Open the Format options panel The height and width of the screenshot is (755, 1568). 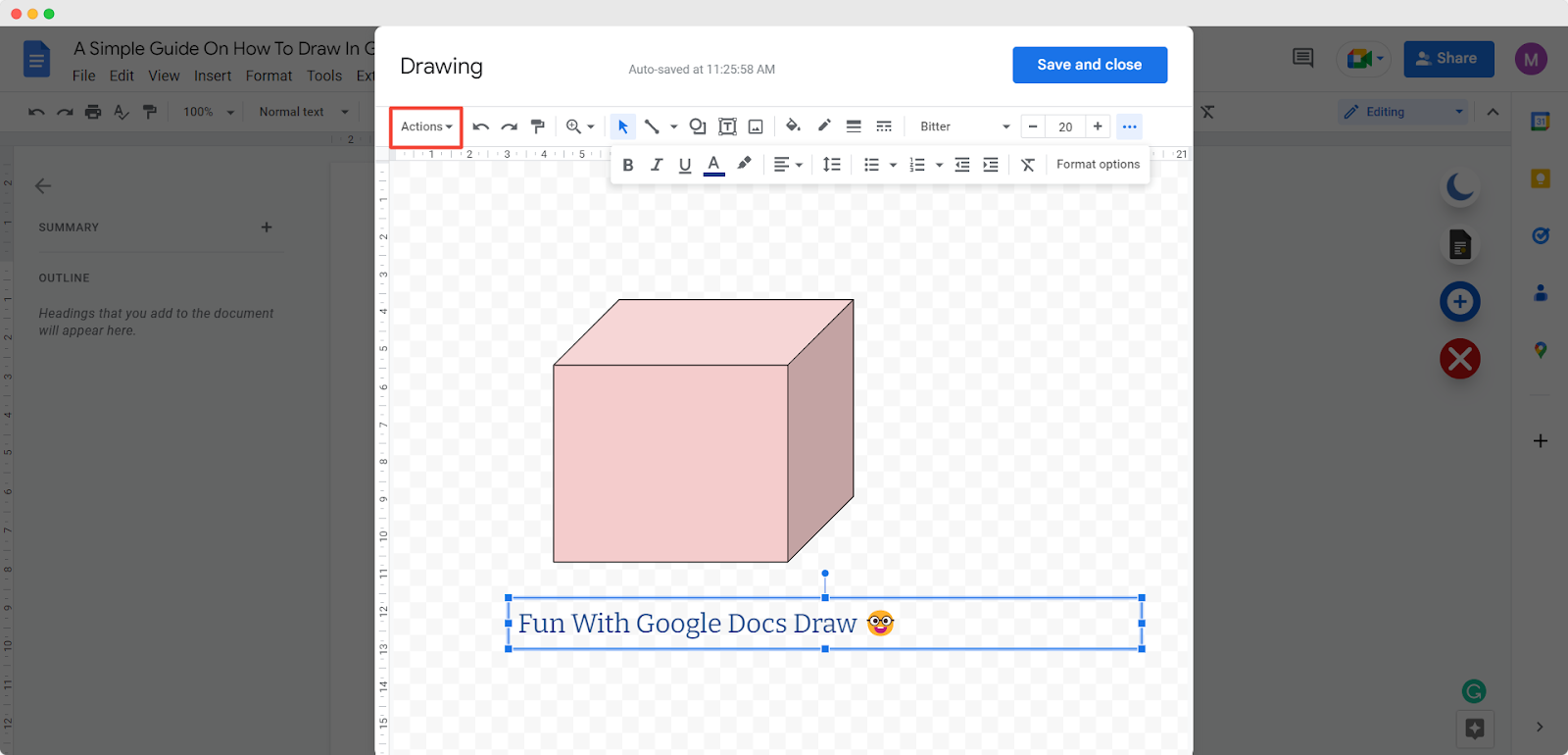pos(1098,165)
